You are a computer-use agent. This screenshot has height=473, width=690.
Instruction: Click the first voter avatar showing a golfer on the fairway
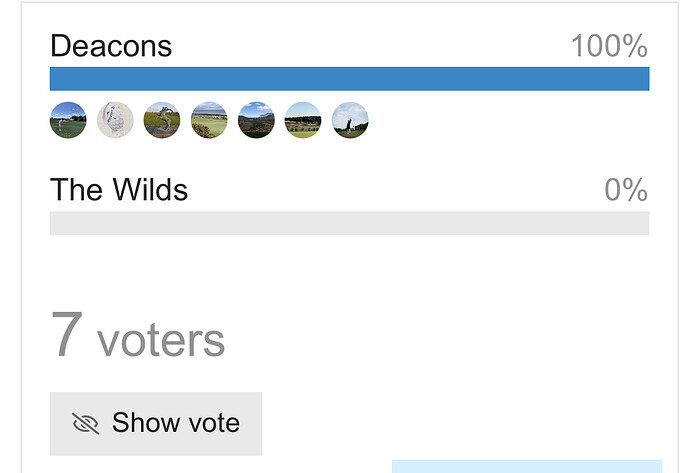[68, 120]
